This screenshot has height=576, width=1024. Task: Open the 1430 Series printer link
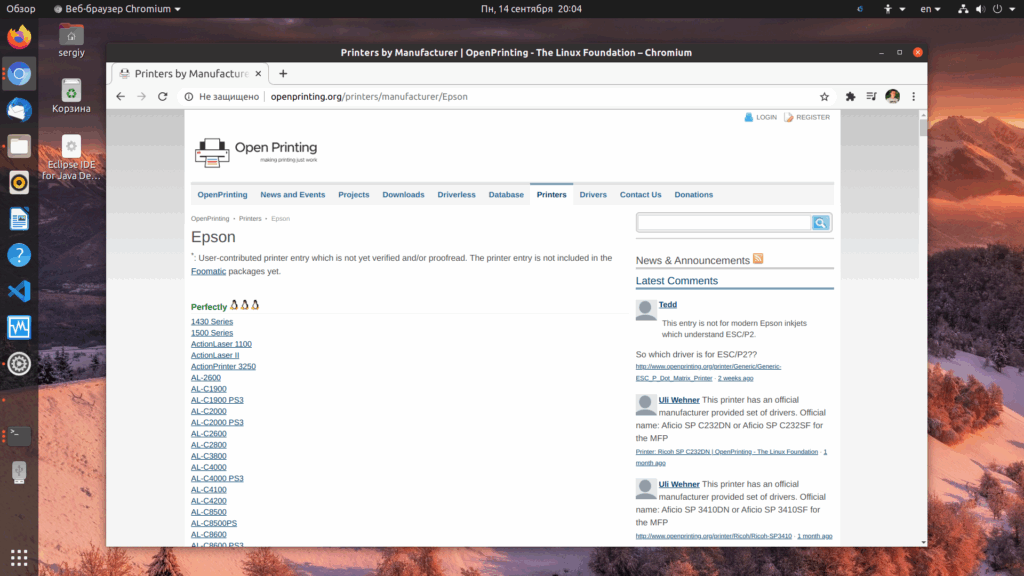pos(212,322)
